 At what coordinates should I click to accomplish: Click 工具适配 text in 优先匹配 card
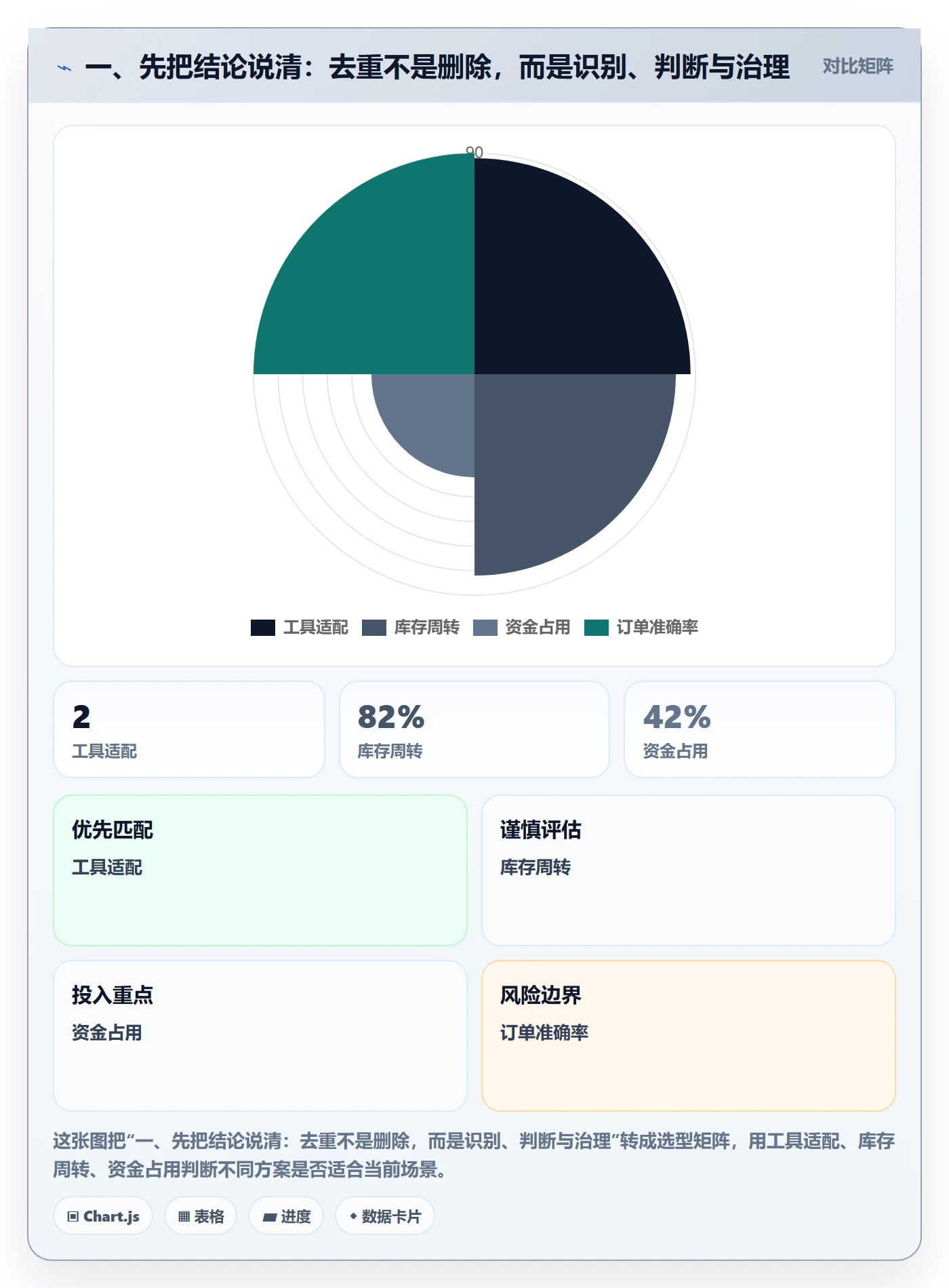107,867
